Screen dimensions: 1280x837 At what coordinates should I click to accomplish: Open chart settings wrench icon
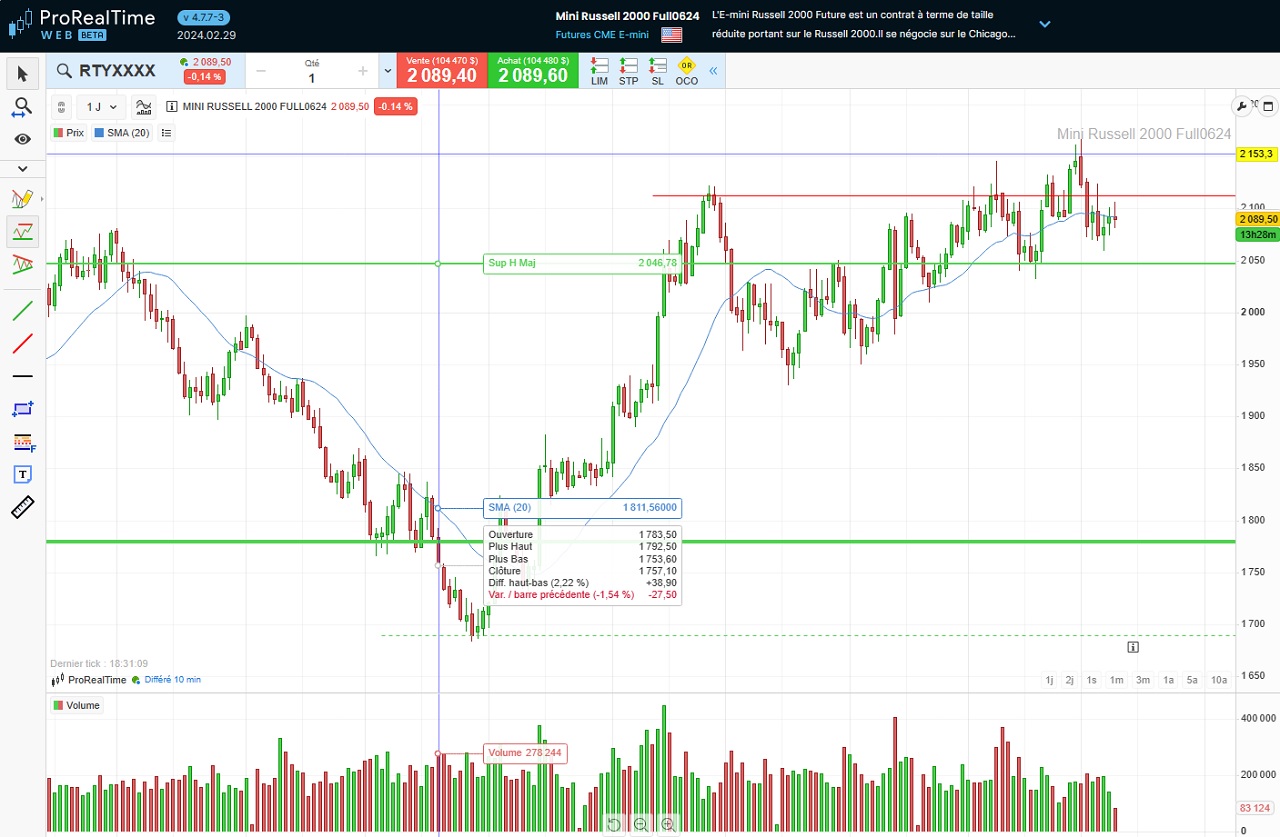tap(1243, 106)
